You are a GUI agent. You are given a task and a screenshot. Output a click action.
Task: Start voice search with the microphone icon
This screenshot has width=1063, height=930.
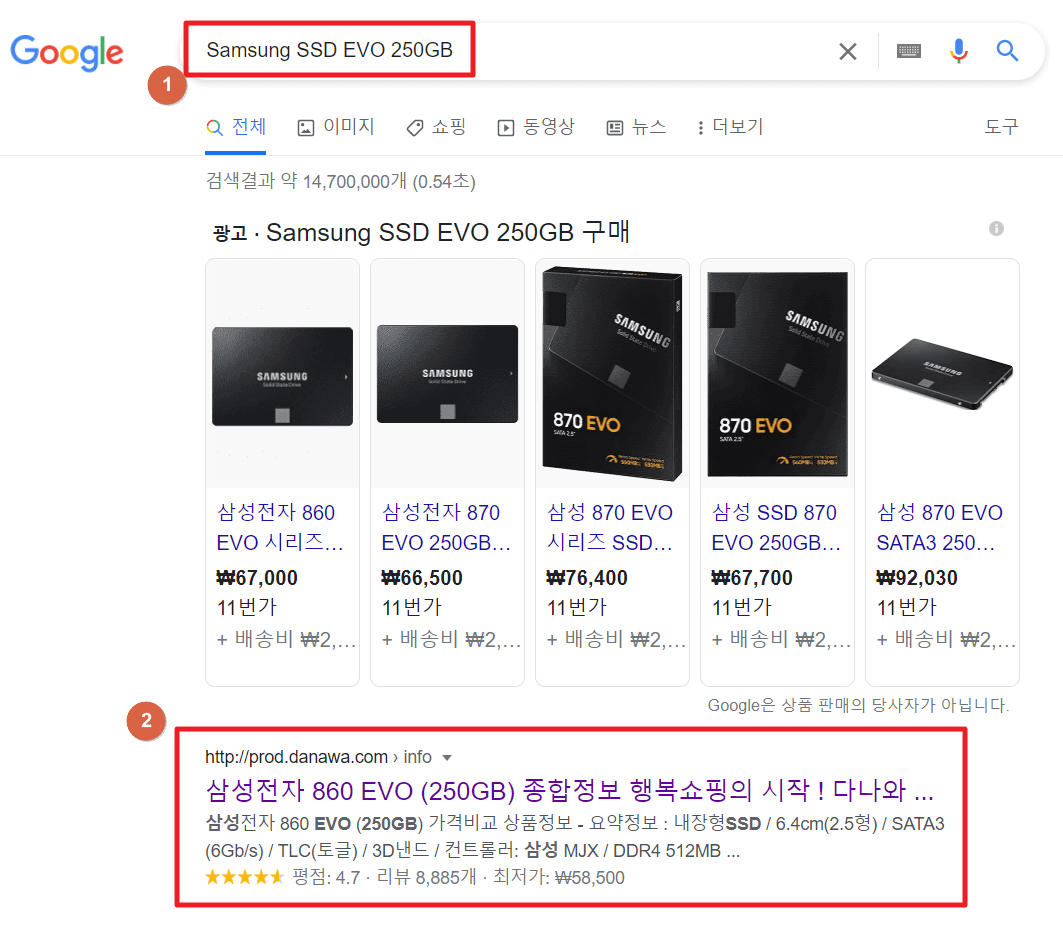click(959, 51)
